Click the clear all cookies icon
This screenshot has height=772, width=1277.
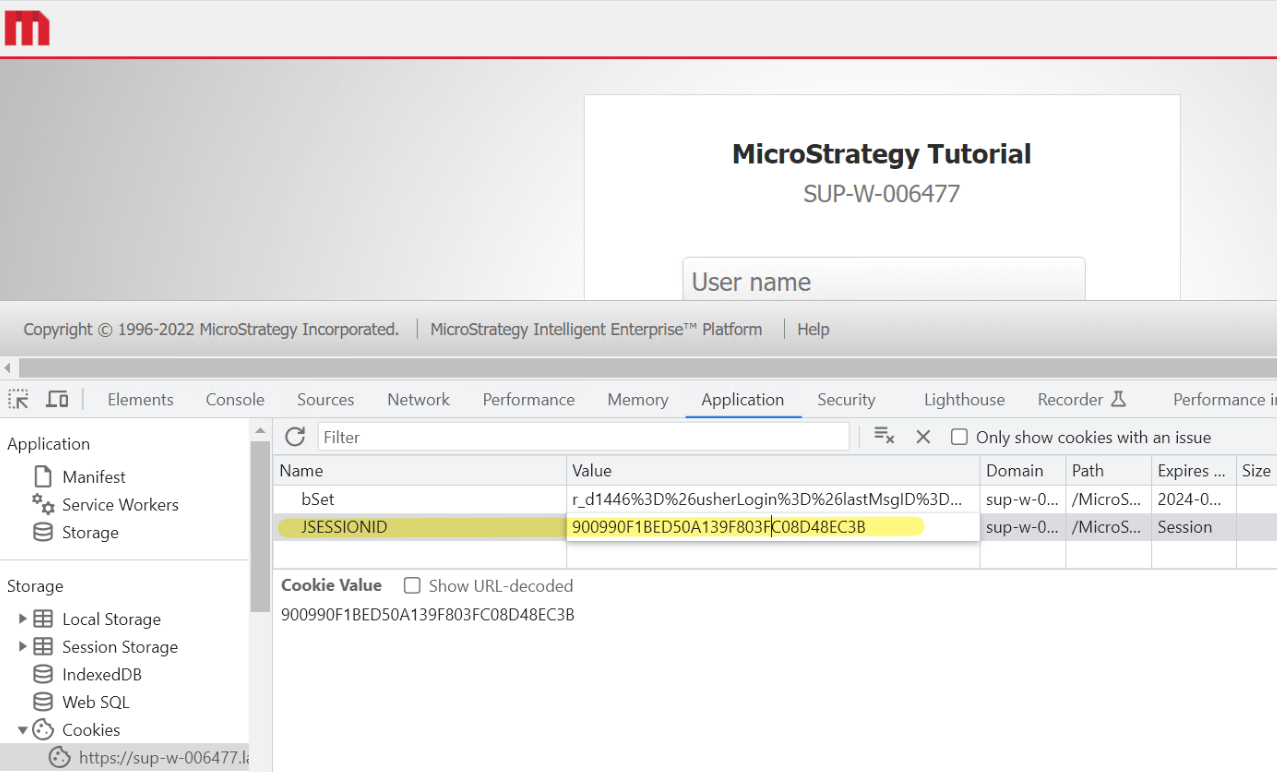884,436
